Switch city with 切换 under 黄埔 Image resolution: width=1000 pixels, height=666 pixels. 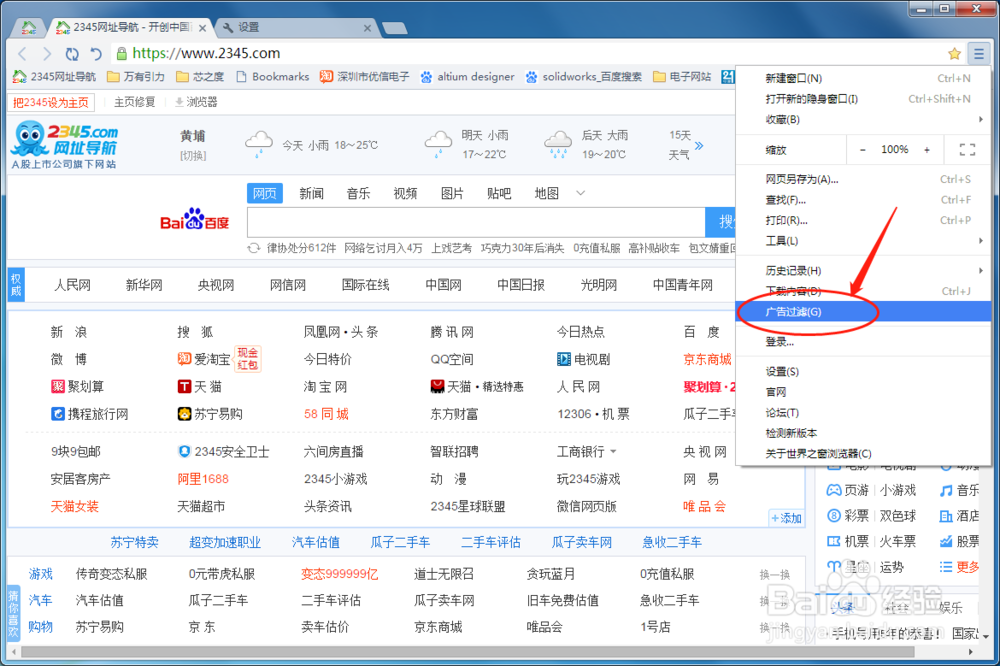tap(193, 156)
